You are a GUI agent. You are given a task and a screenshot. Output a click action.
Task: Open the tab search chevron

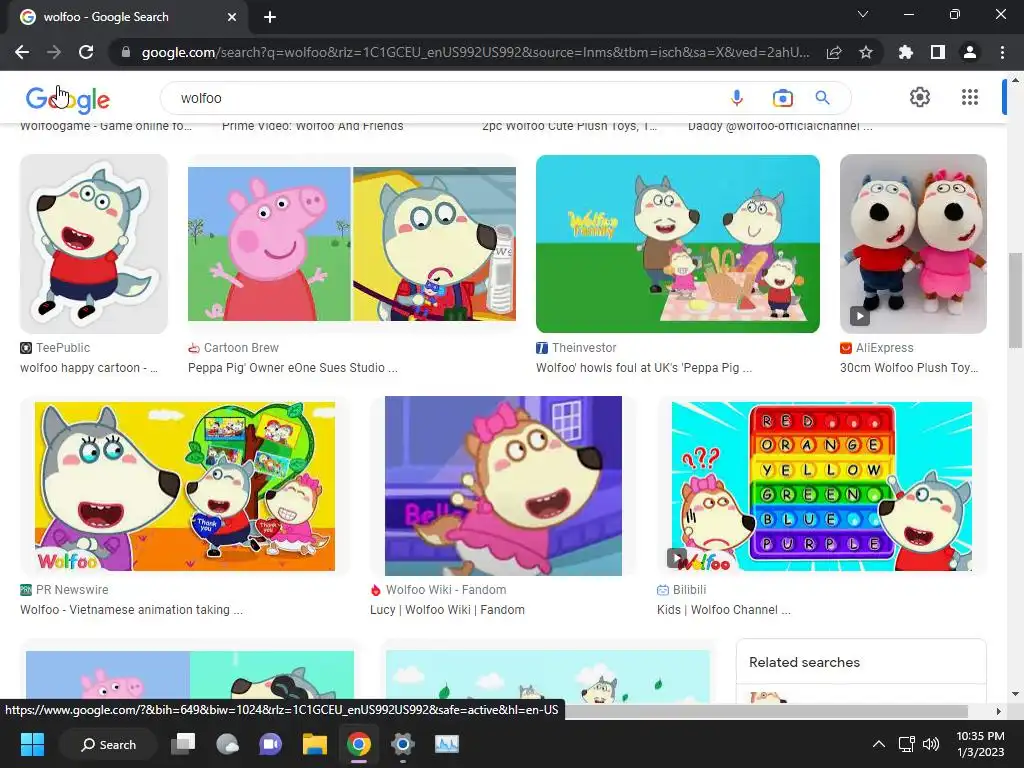click(x=863, y=14)
